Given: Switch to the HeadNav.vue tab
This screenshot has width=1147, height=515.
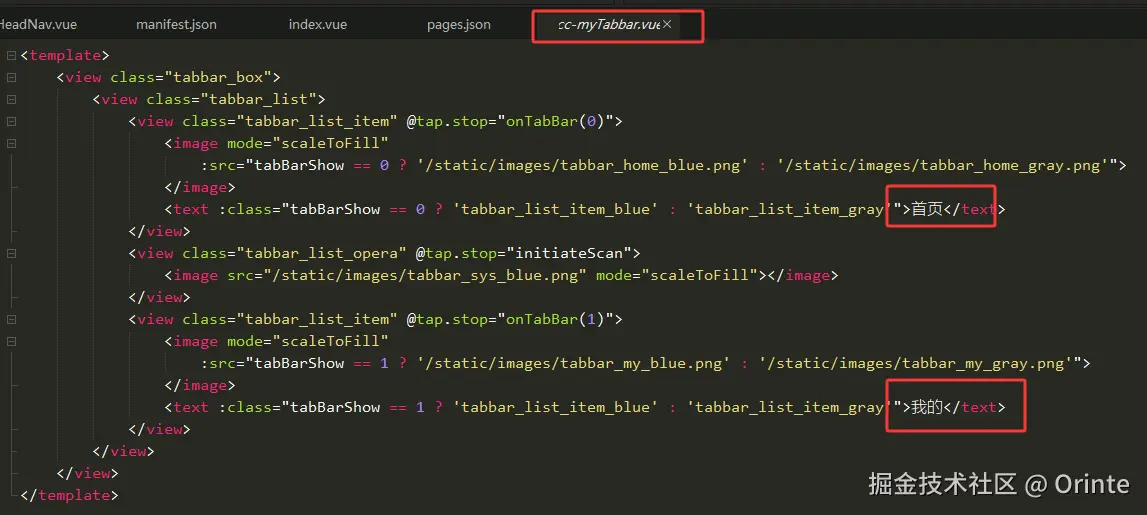Looking at the screenshot, I should (x=37, y=25).
